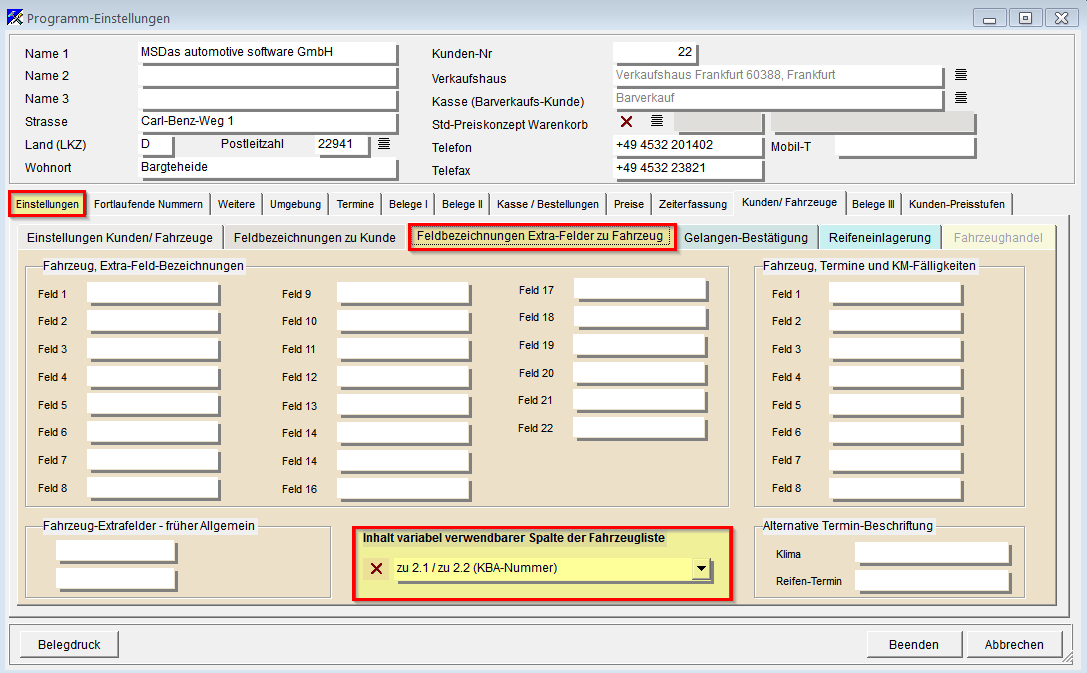Switch to the Reifeneinlagerung sub-tab
This screenshot has height=673, width=1087.
pyautogui.click(x=880, y=238)
